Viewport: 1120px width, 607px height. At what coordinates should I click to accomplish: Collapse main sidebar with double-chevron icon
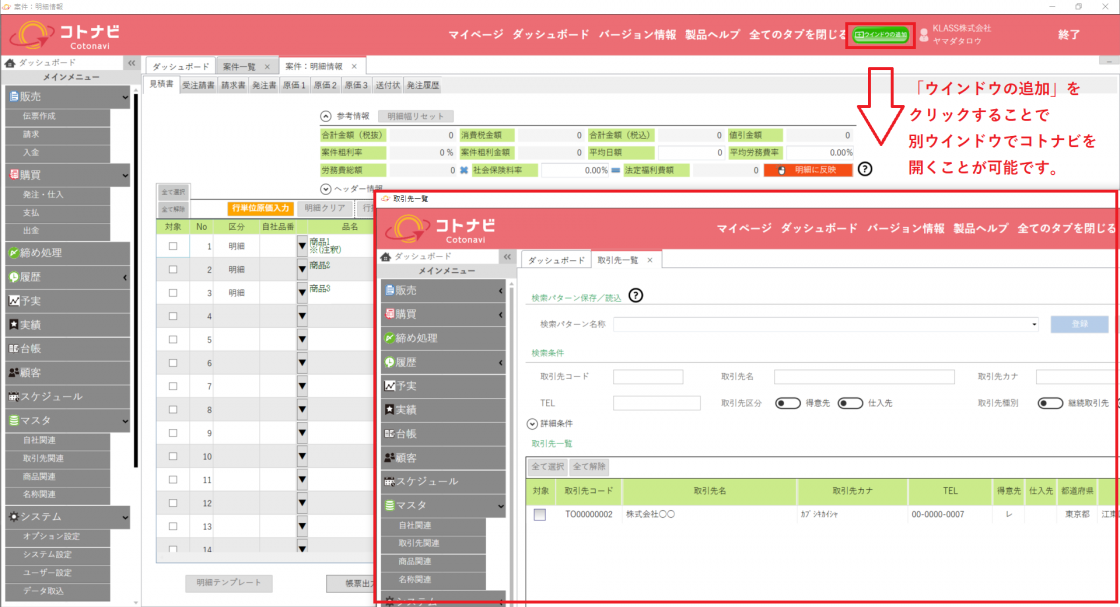pos(131,62)
